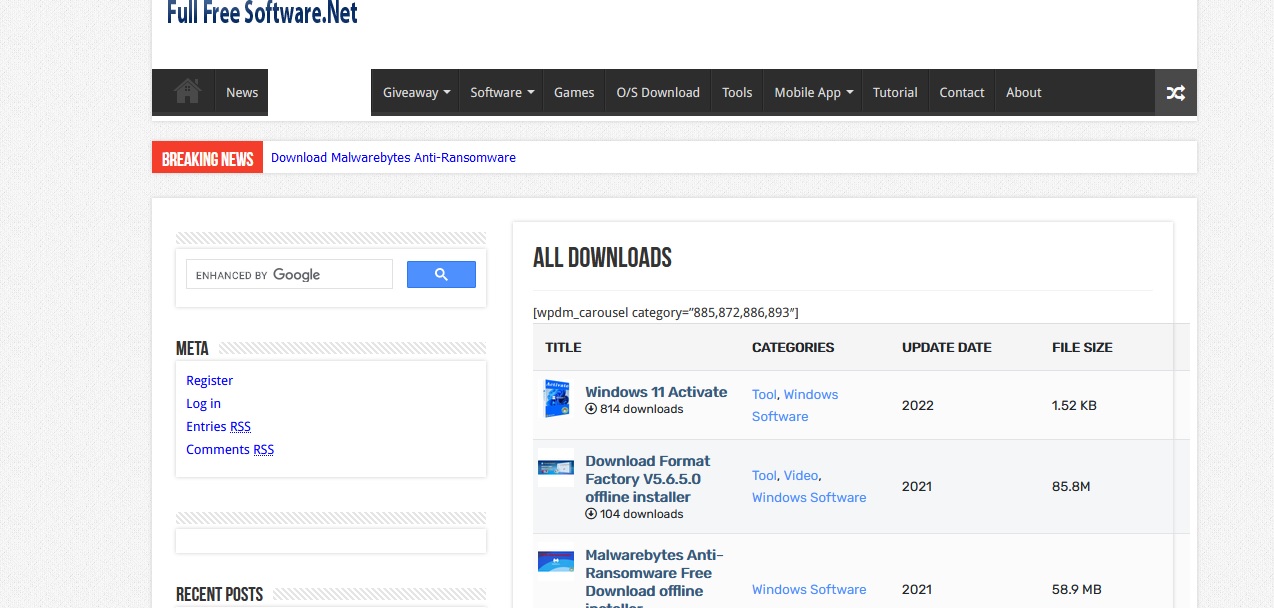Open the Entries RSS link
Image resolution: width=1274 pixels, height=608 pixels.
click(218, 426)
